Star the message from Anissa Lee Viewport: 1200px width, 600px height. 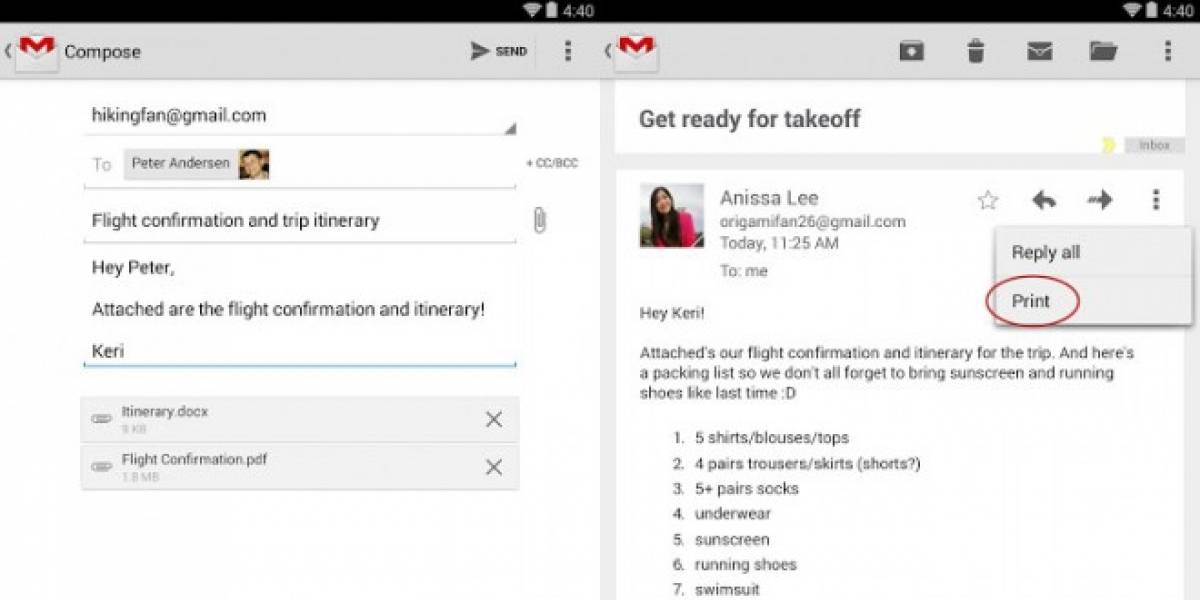(x=988, y=201)
